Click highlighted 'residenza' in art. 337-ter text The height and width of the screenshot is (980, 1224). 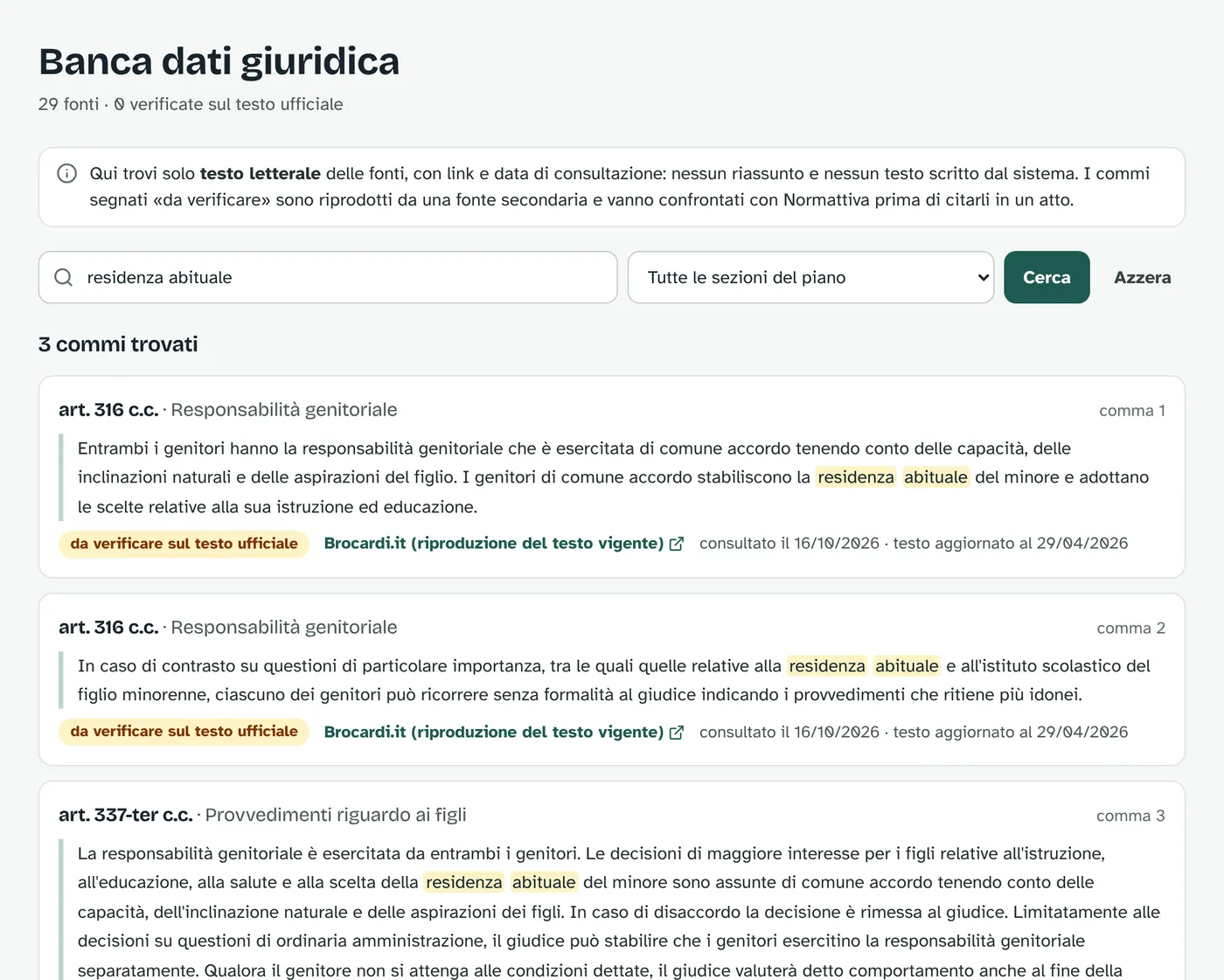(464, 883)
